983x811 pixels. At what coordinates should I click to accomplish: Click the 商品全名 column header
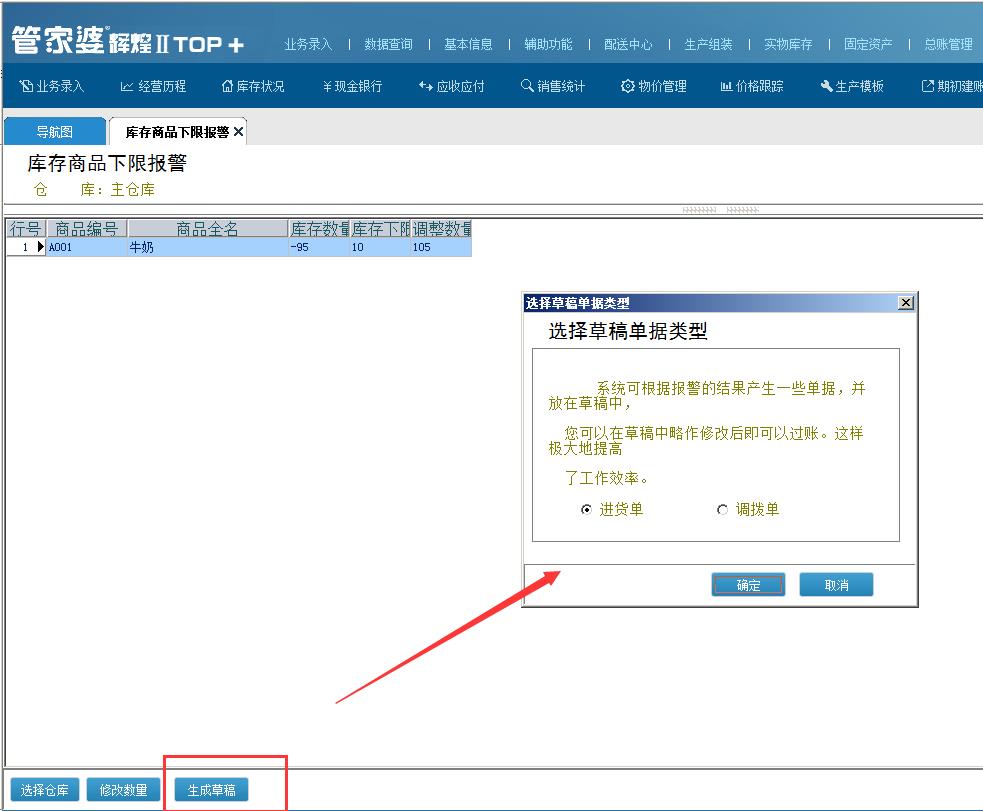208,229
